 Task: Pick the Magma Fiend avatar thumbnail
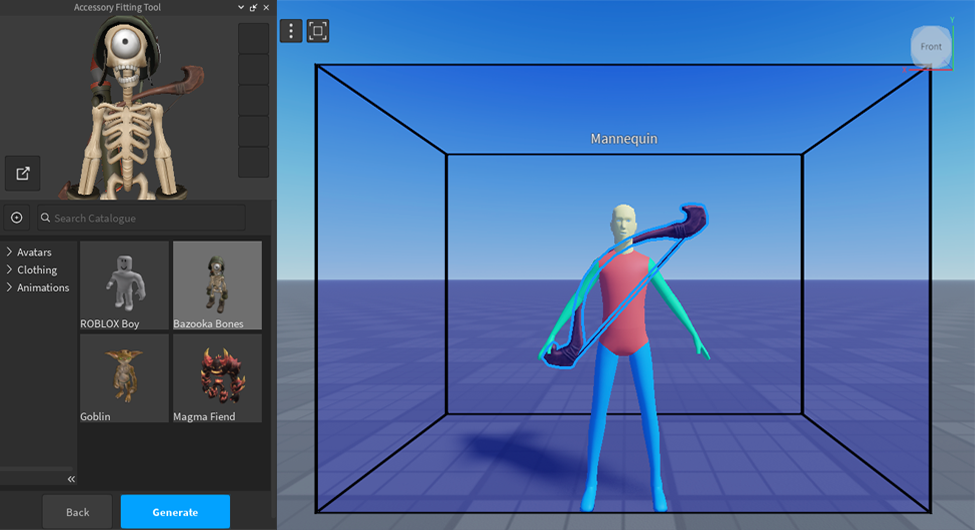click(x=217, y=377)
